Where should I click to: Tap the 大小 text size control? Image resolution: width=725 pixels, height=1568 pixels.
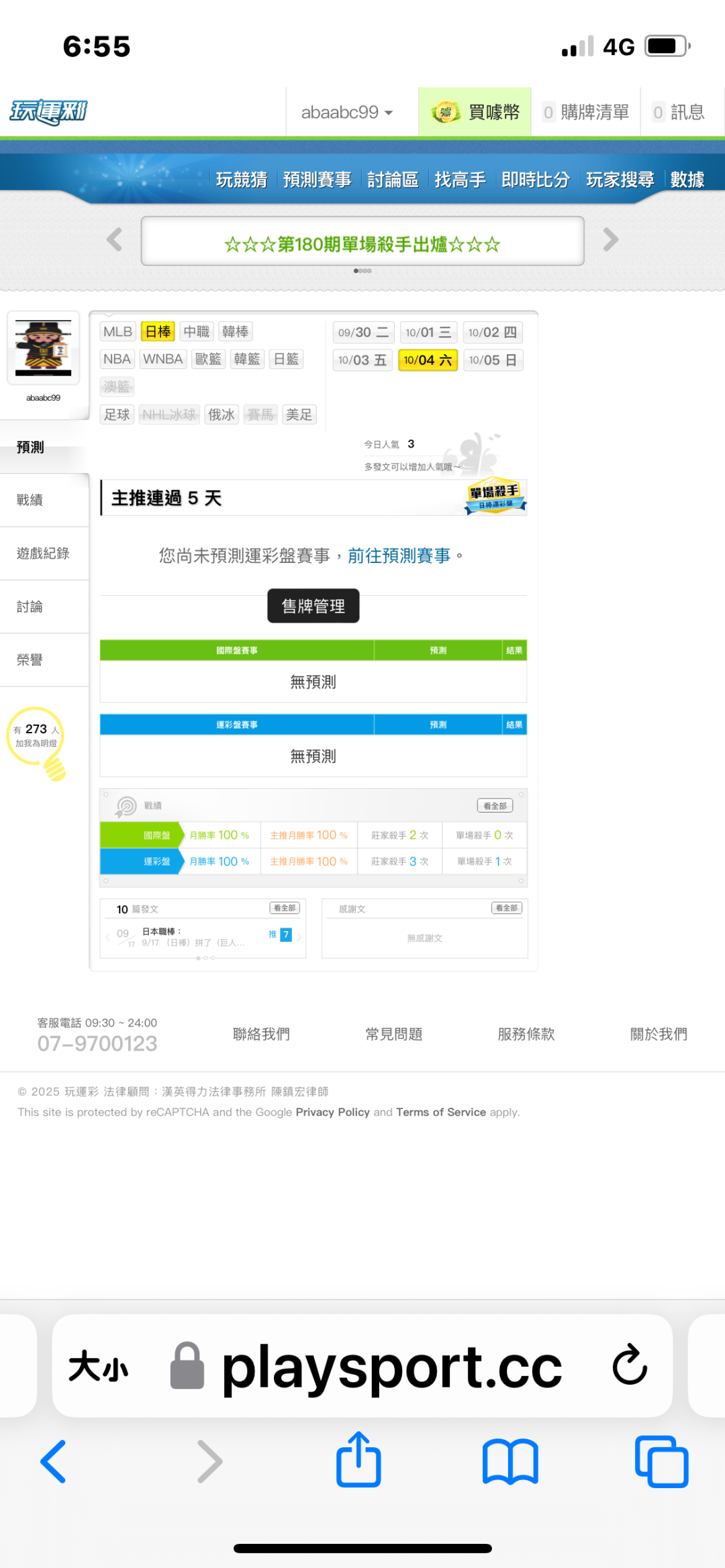pos(98,1366)
